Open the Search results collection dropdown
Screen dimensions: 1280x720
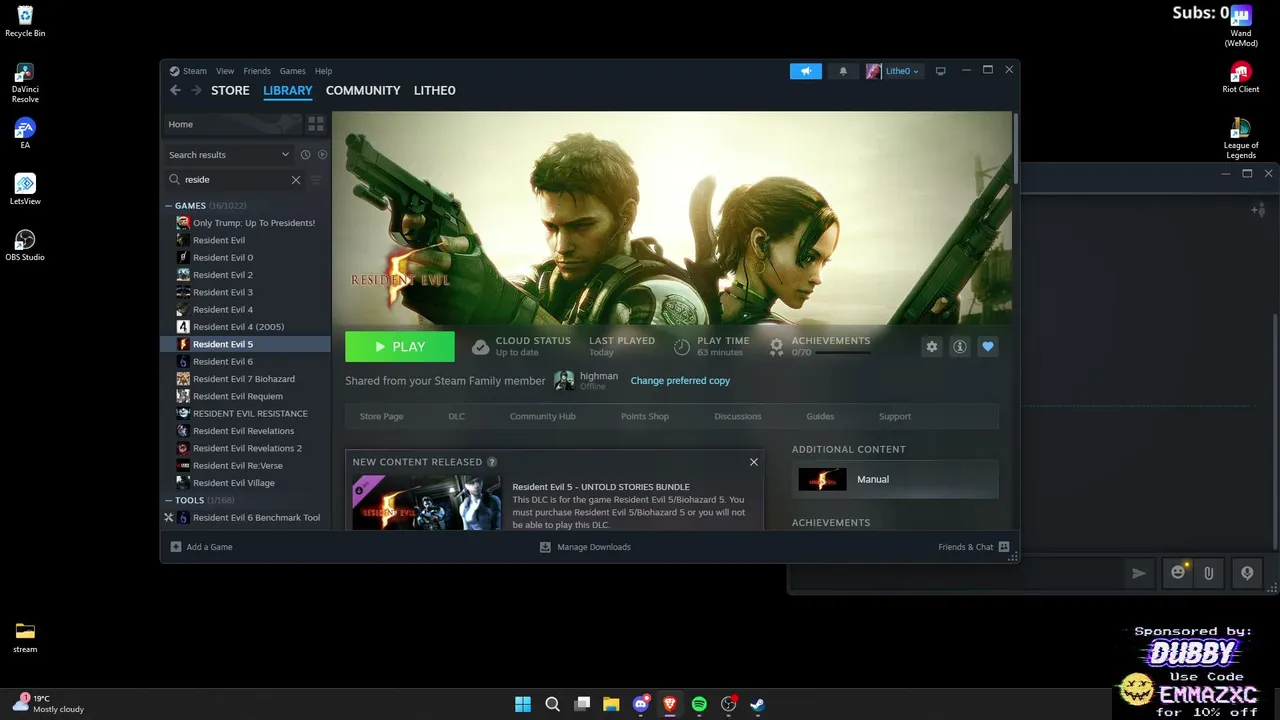tap(229, 155)
